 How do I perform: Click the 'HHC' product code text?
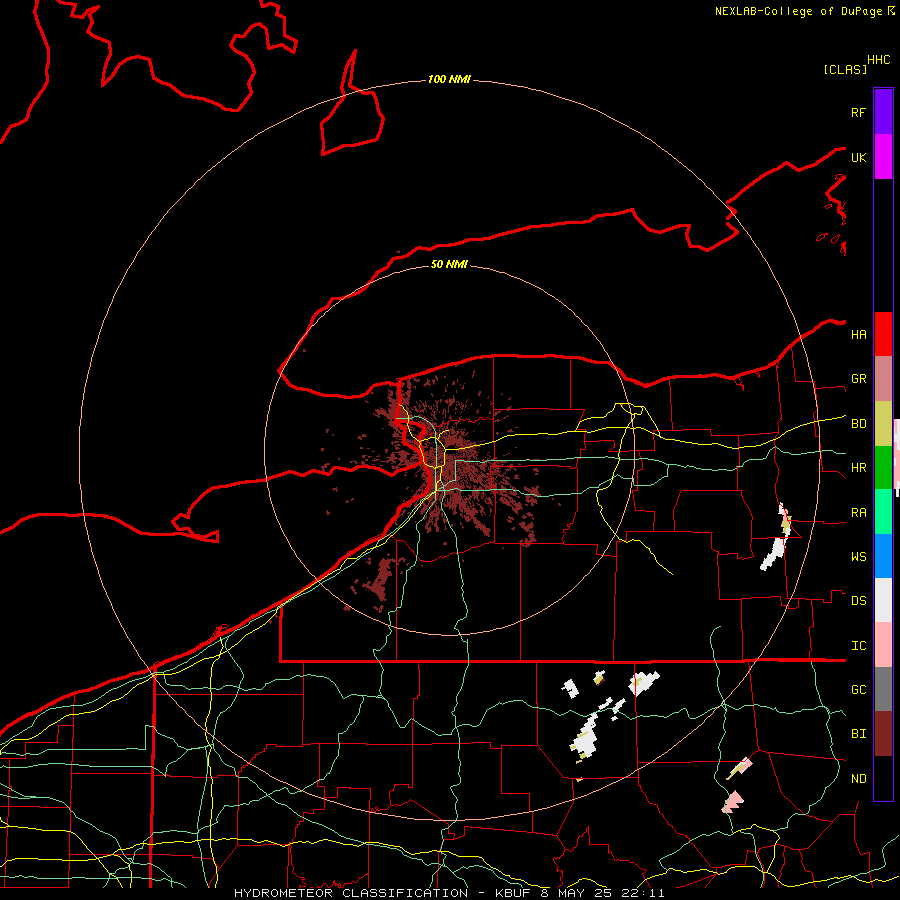879,60
